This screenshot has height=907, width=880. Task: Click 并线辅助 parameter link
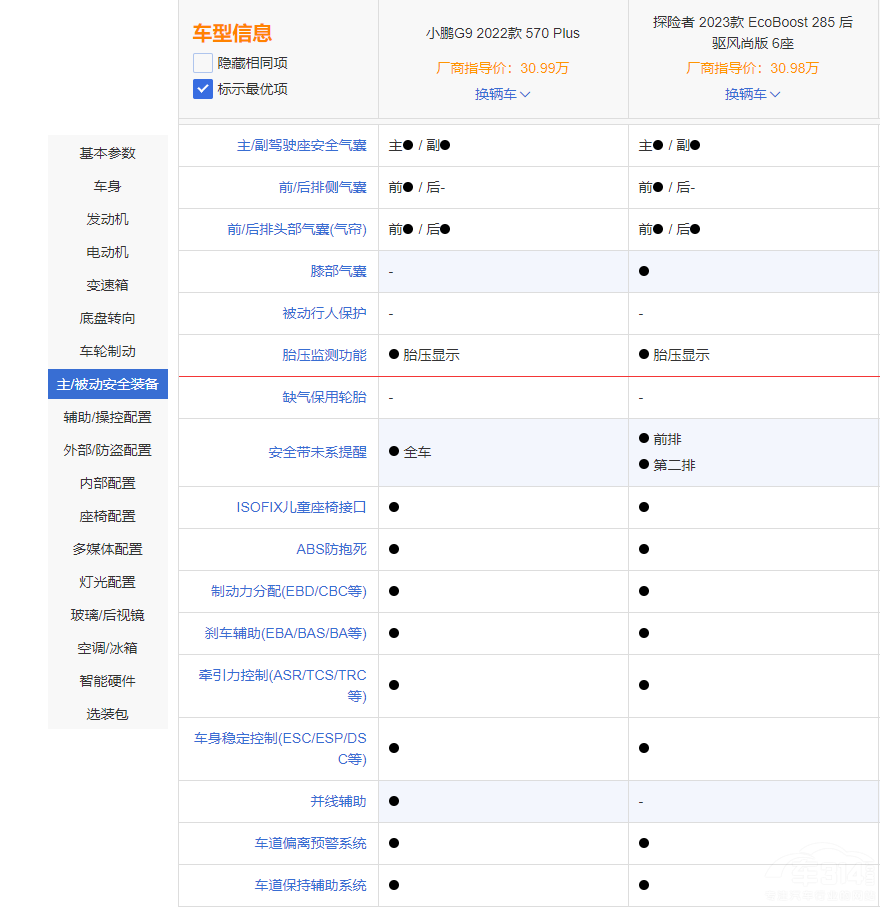coord(338,801)
